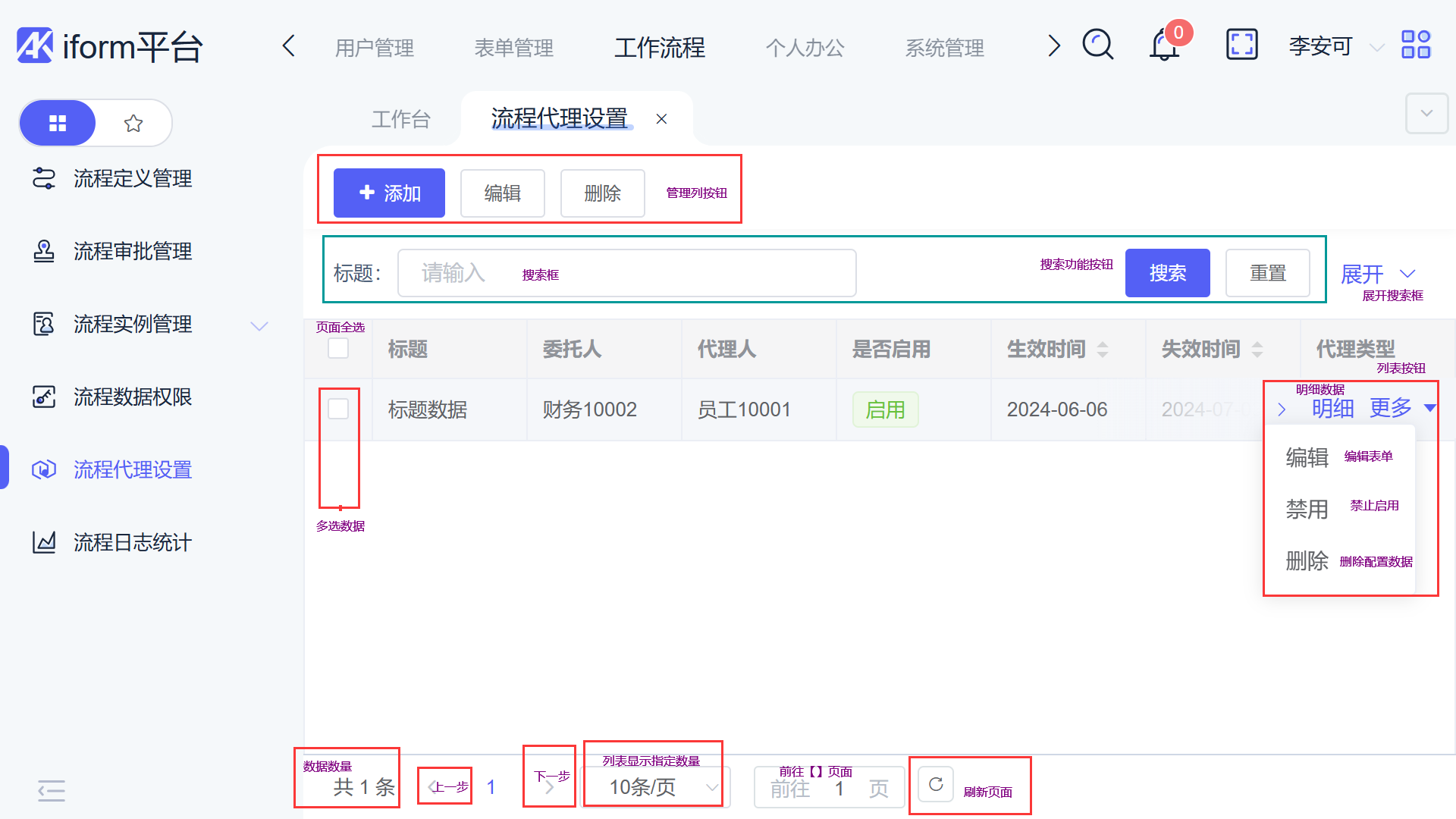1456x819 pixels.
Task: Switch to favorites star view in sidebar
Action: coord(133,123)
